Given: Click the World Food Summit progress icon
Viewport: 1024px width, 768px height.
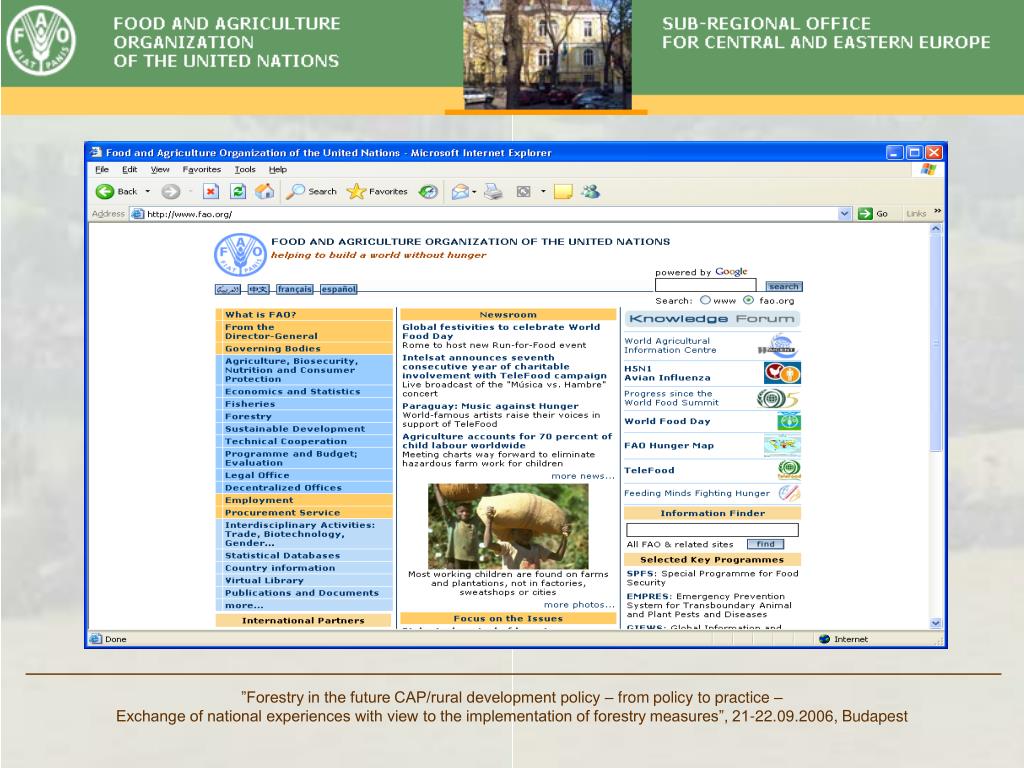Looking at the screenshot, I should 777,398.
